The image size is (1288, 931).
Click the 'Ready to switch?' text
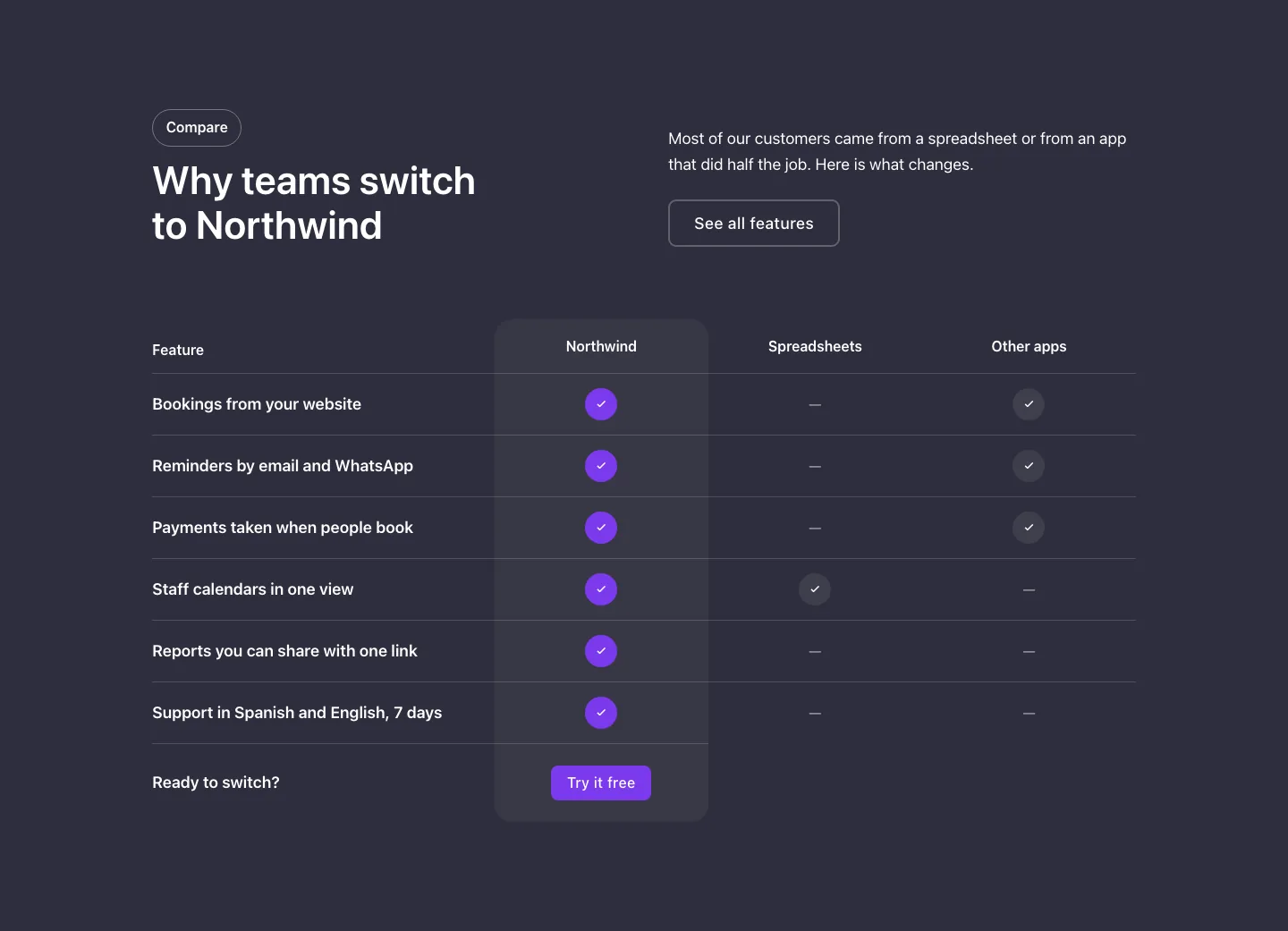point(216,783)
